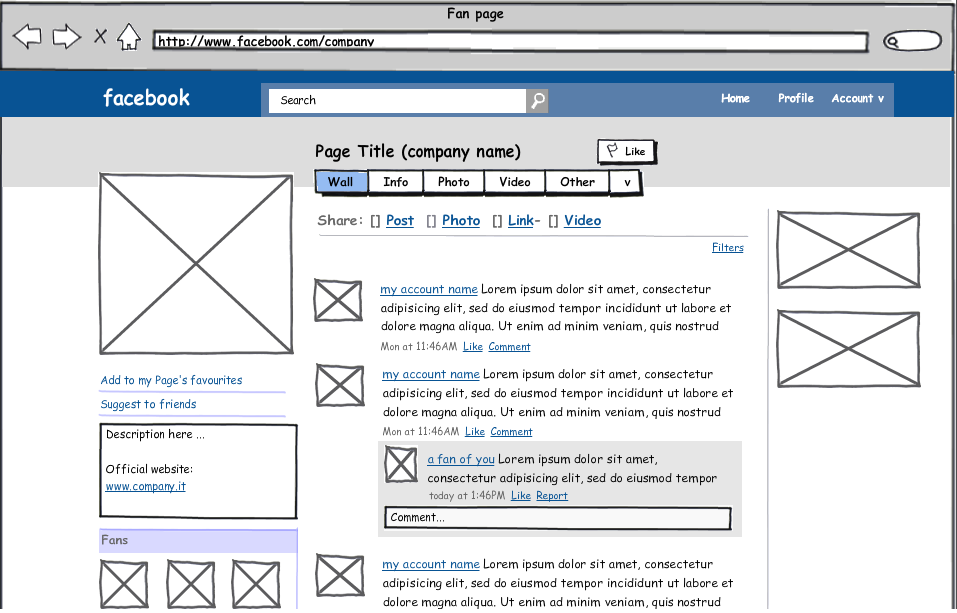Click the 'a fan of you' link
Viewport: 957px width, 613px height.
pyautogui.click(x=461, y=459)
